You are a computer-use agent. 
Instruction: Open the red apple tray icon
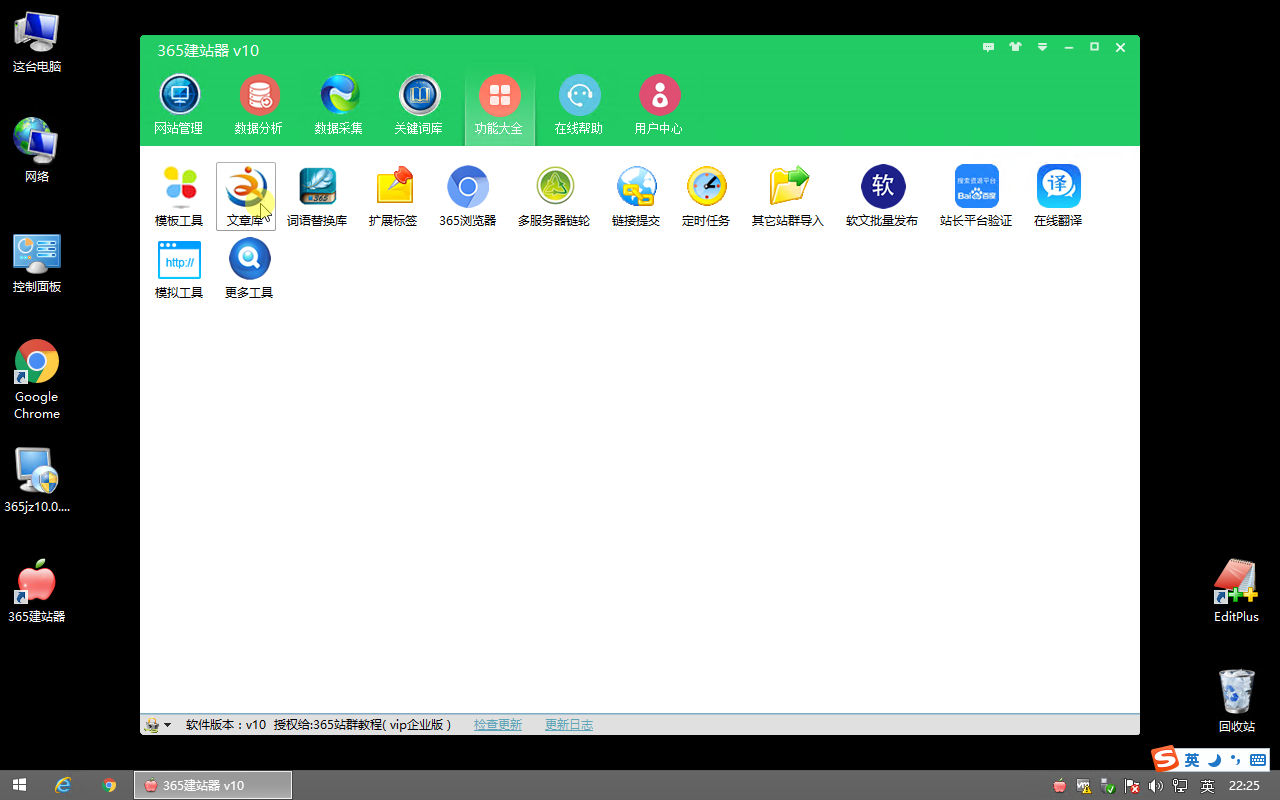click(x=1059, y=786)
